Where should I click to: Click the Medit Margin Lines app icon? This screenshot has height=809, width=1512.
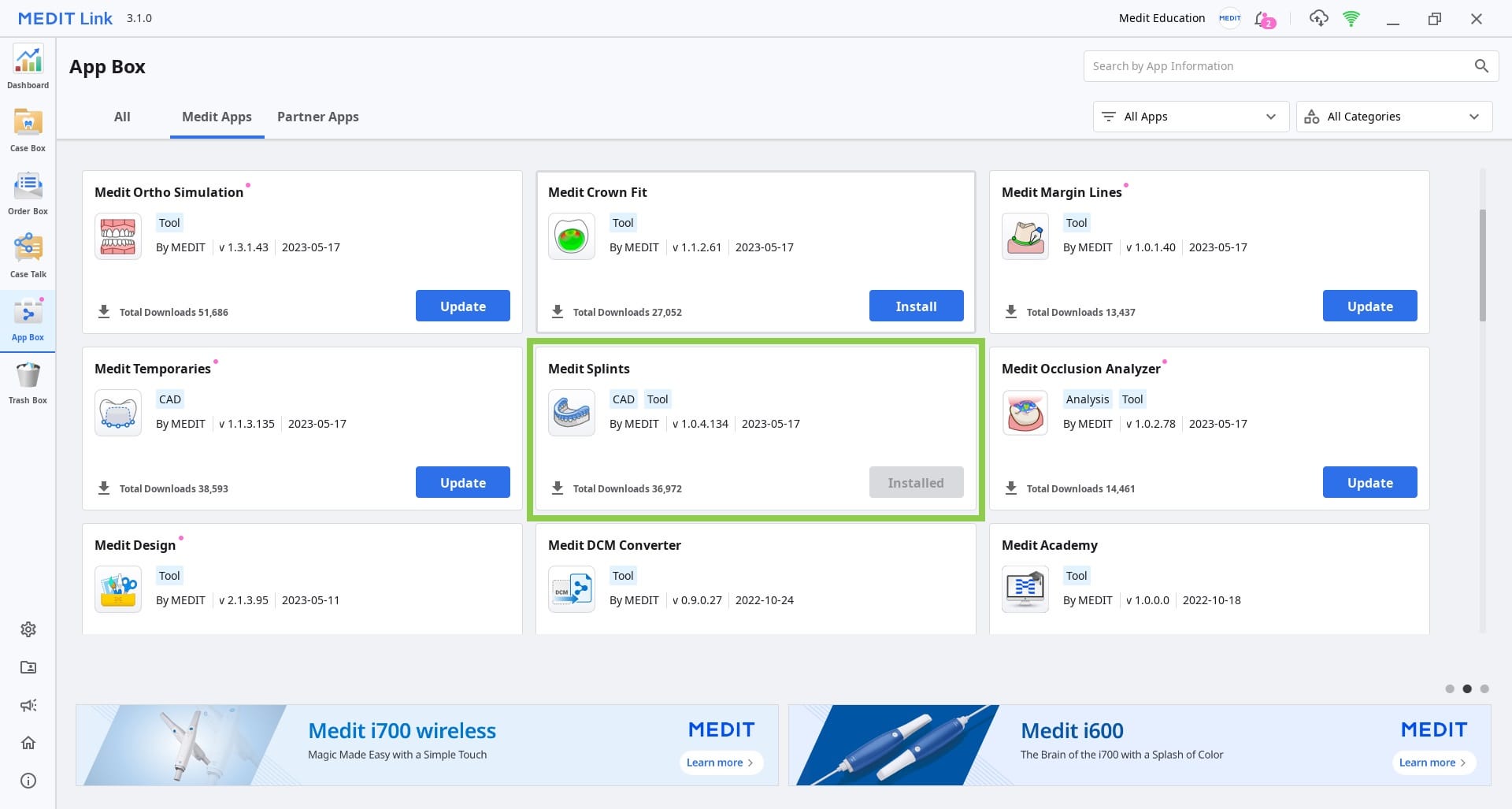(1025, 236)
